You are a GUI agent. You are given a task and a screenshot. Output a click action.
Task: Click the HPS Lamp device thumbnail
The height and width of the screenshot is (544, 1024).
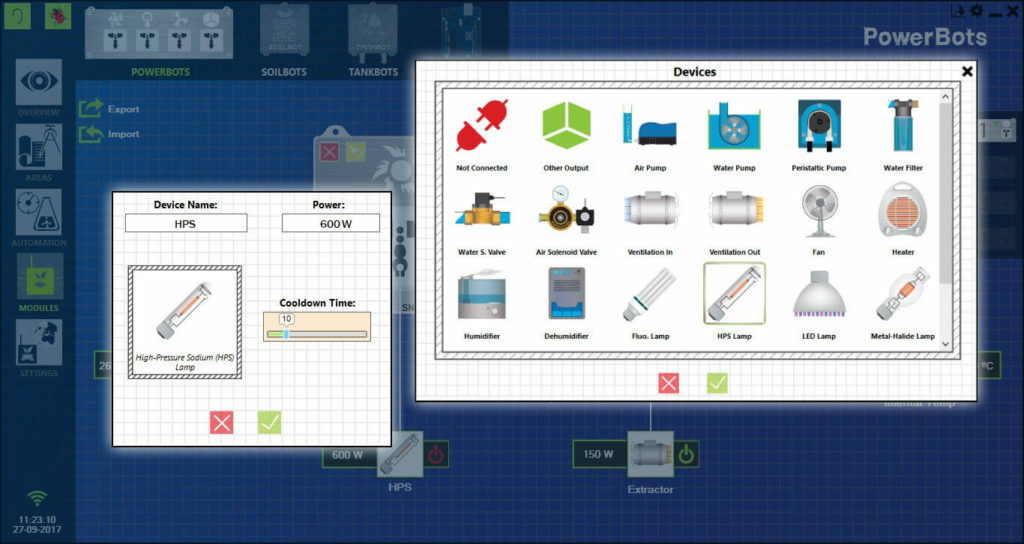coord(185,321)
